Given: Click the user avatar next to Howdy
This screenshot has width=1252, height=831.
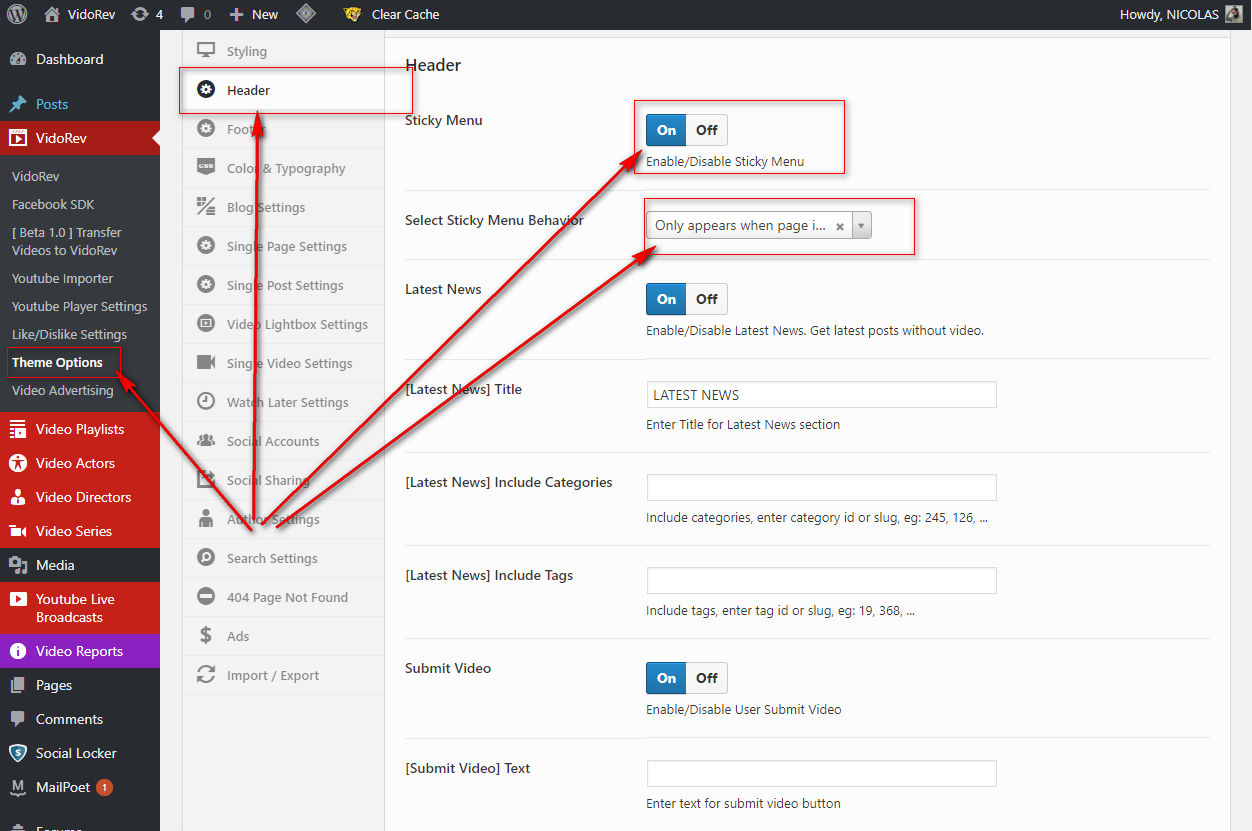Looking at the screenshot, I should click(x=1234, y=14).
